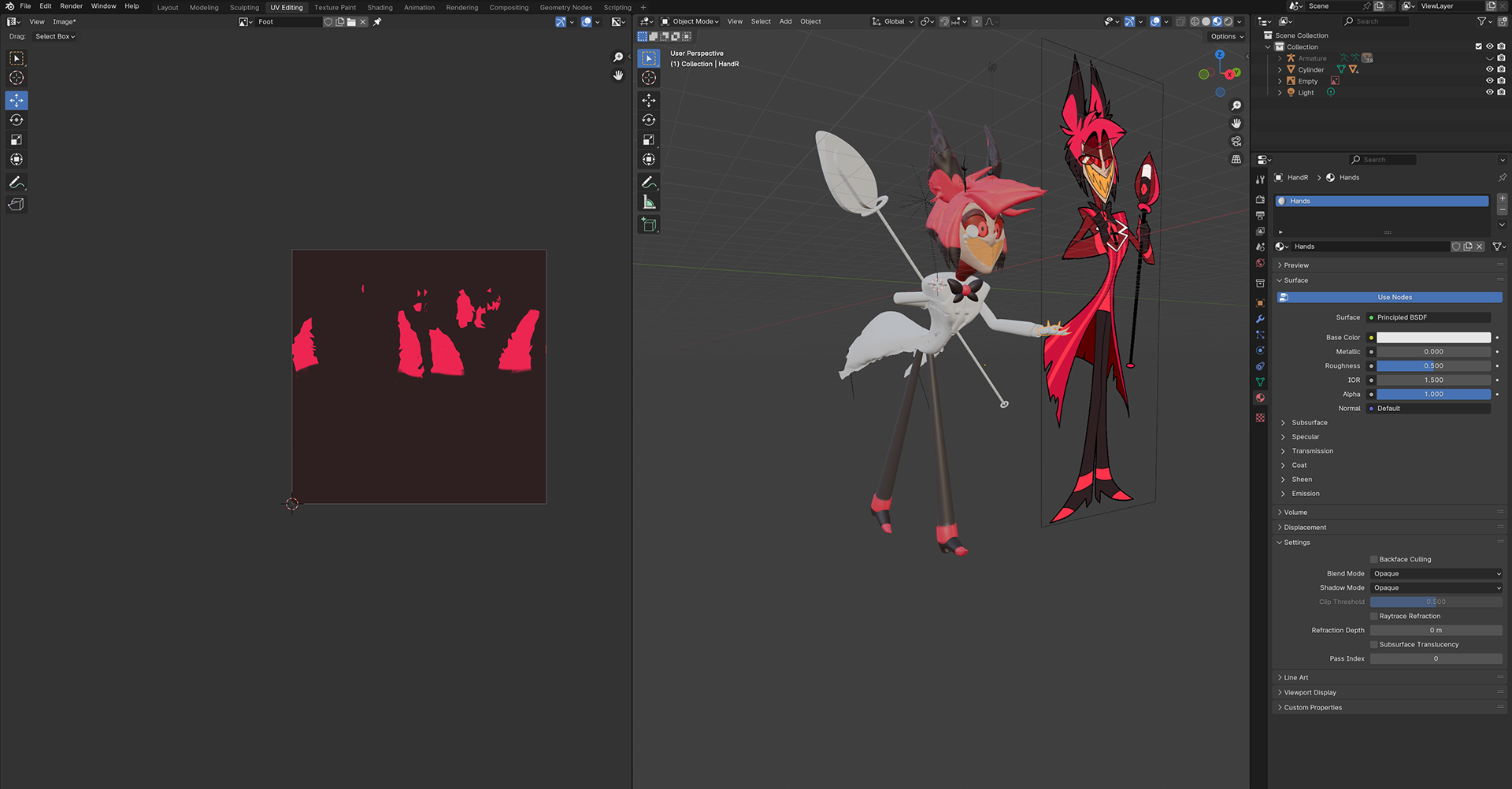Click Principled BSDF surface shader field

(1429, 318)
